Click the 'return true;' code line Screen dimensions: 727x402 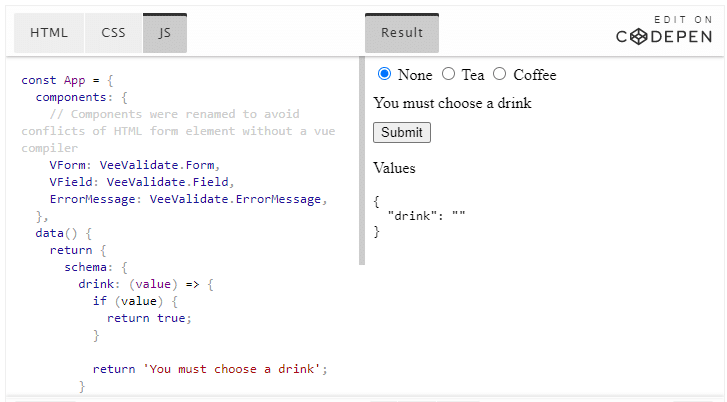coord(149,318)
